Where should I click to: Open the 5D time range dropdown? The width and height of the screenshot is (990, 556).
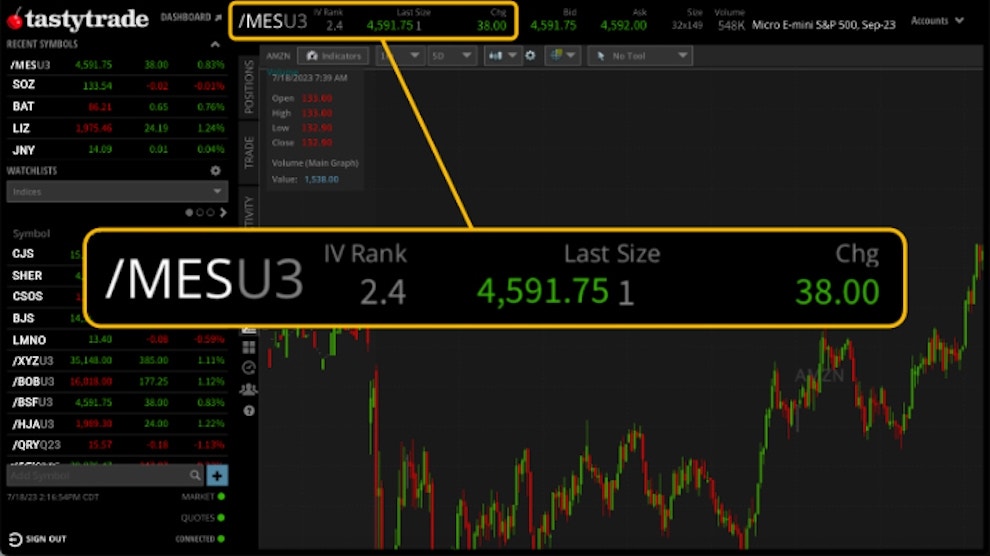pyautogui.click(x=451, y=56)
